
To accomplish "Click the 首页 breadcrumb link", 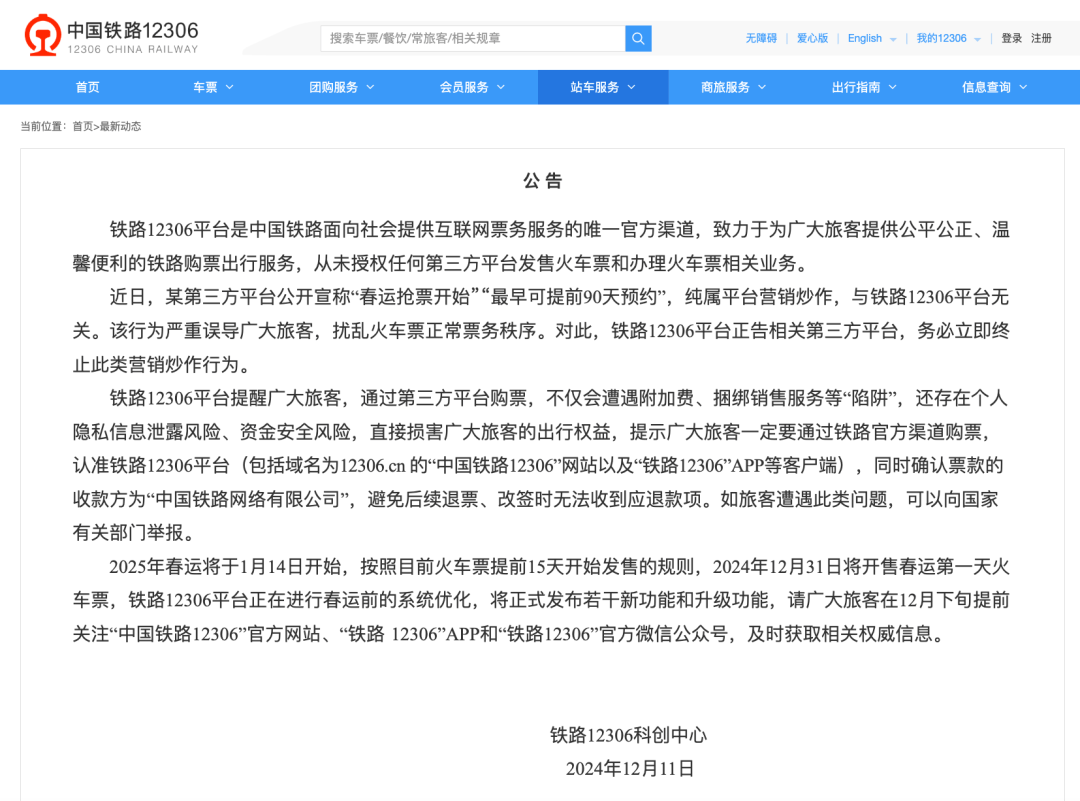I will click(x=83, y=127).
